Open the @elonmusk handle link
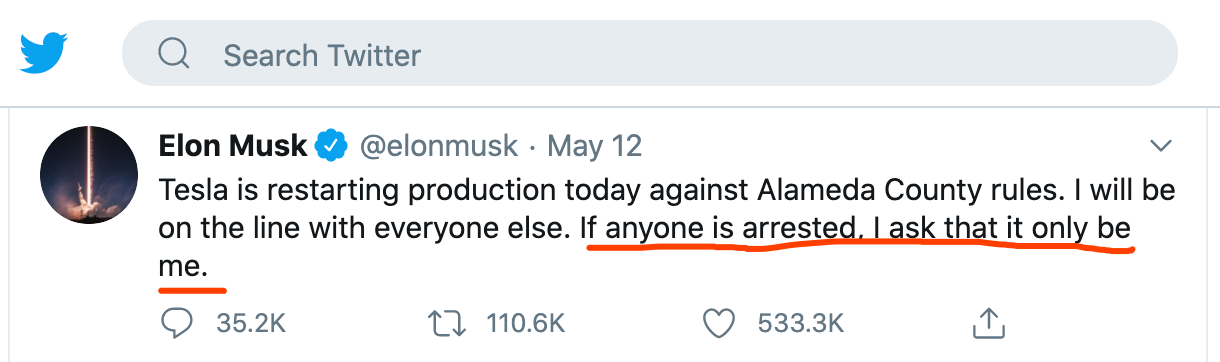The width and height of the screenshot is (1220, 362). pos(438,147)
